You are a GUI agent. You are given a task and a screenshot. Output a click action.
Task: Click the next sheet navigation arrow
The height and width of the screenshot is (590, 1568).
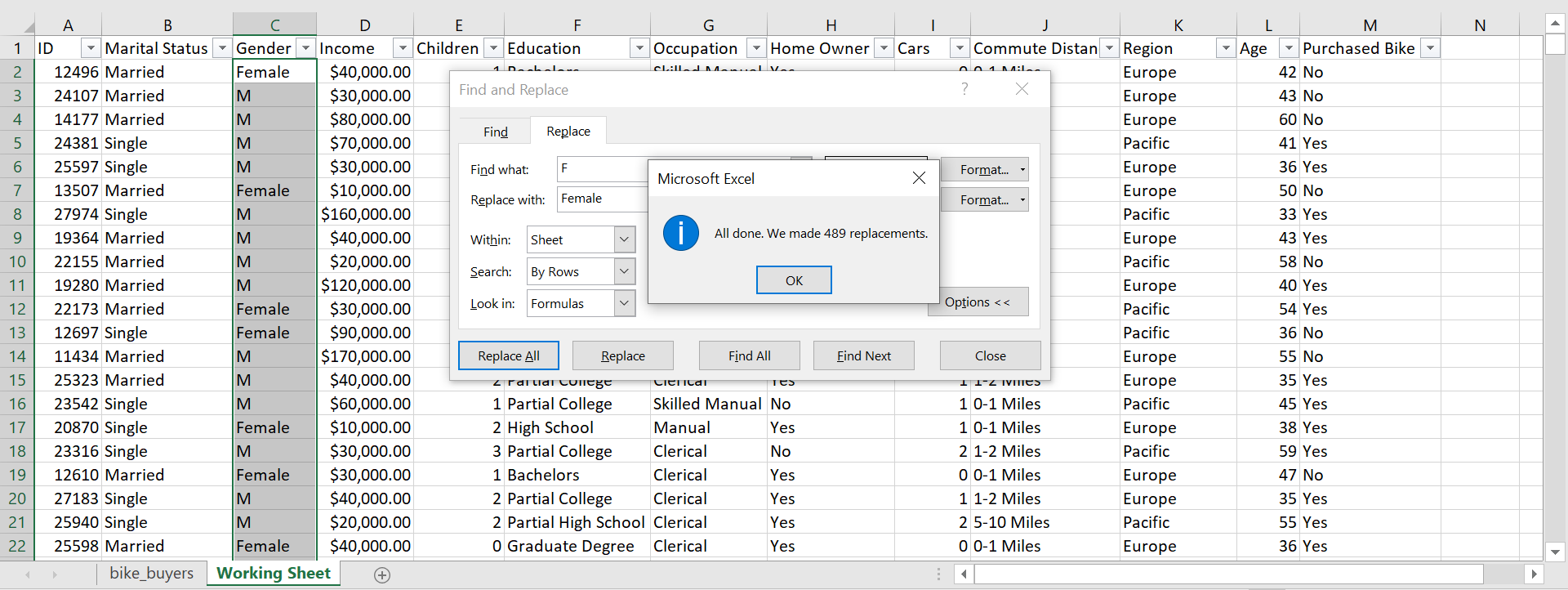click(x=55, y=574)
